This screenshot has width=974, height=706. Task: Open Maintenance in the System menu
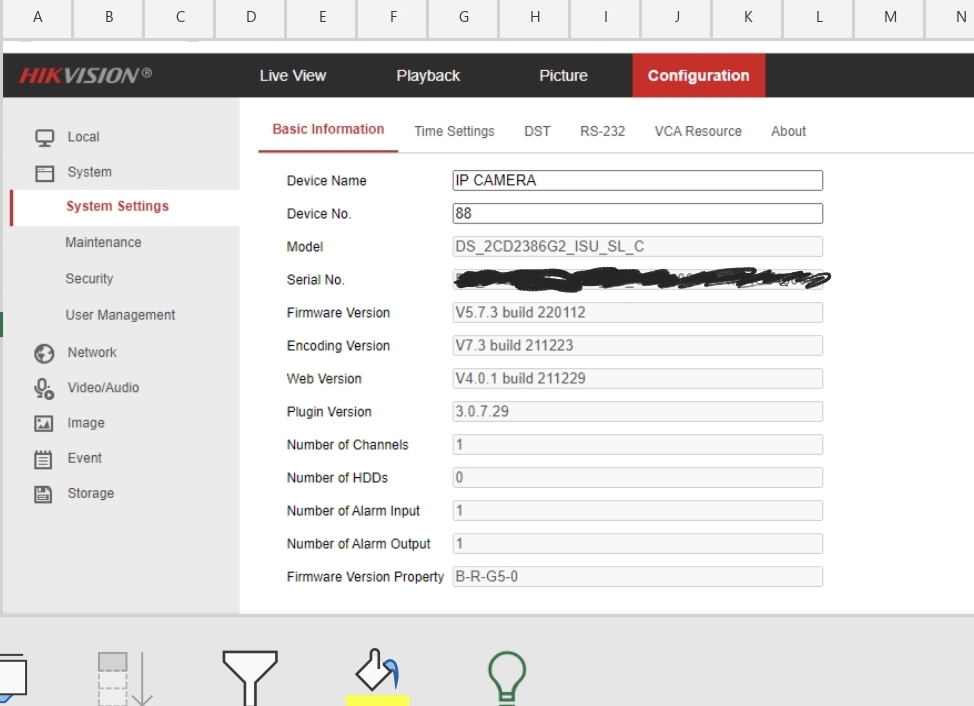click(103, 243)
